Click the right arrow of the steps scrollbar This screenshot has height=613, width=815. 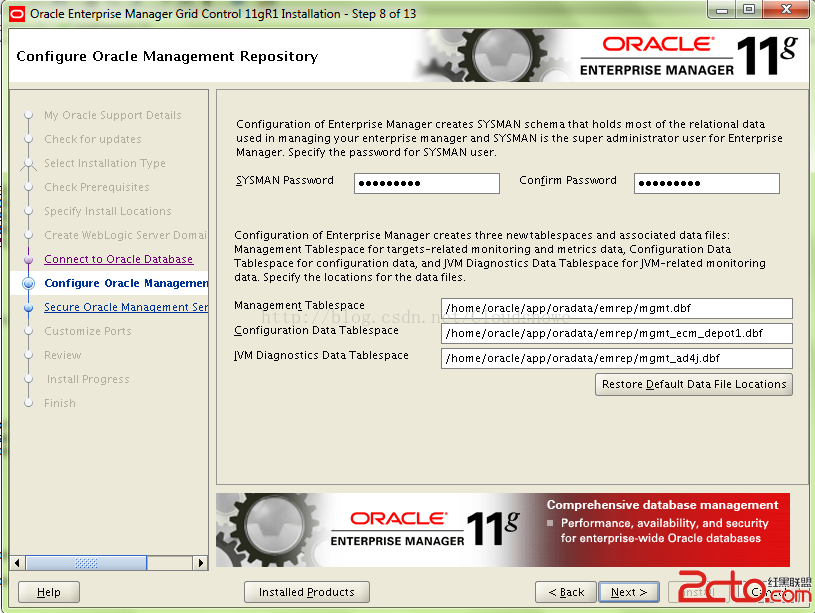[201, 563]
